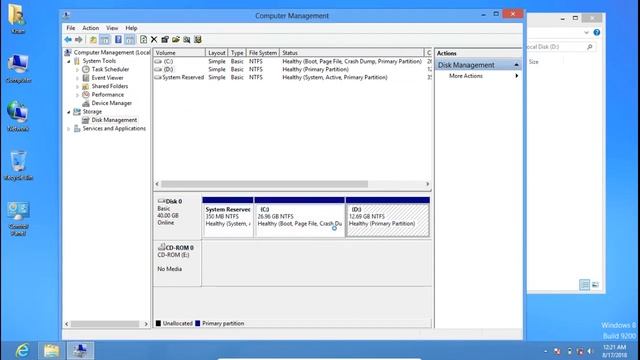Click the right arrow of the tree pane scrollbar
The width and height of the screenshot is (640, 360).
(146, 324)
